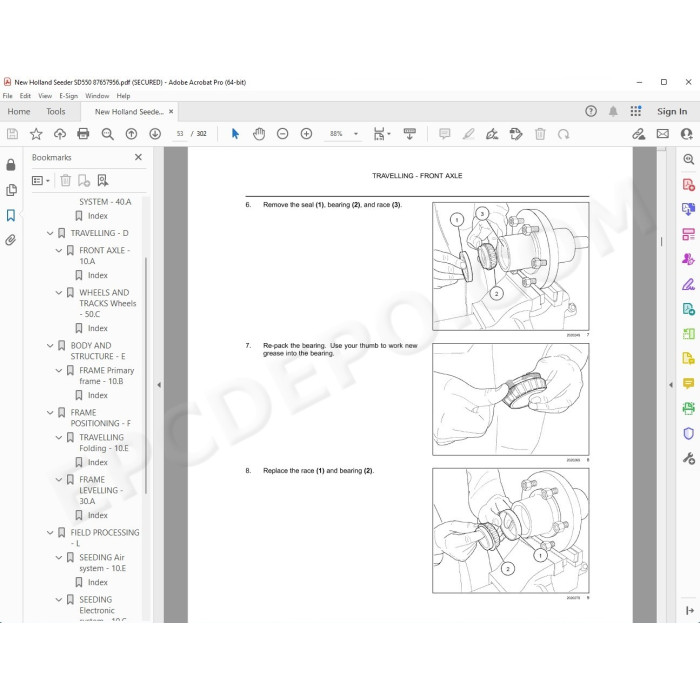Collapse WHEELS AND TRACKS Wheels bookmark
Image resolution: width=700 pixels, height=700 pixels.
[x=58, y=293]
